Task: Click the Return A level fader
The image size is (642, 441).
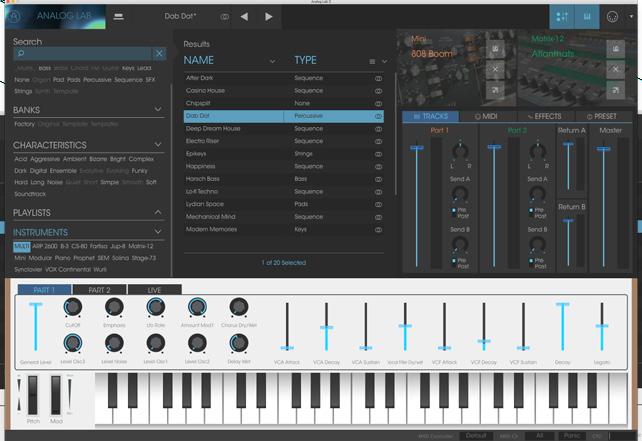Action: pyautogui.click(x=568, y=144)
